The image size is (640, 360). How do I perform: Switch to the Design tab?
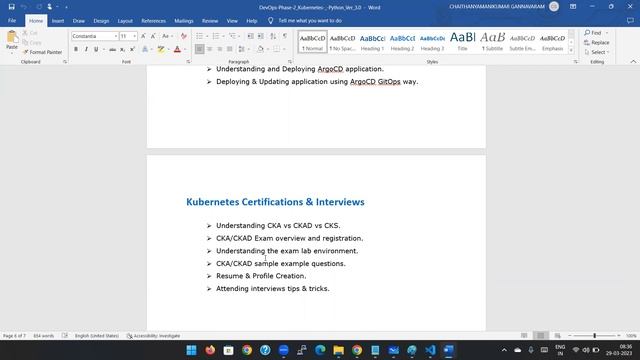point(101,21)
